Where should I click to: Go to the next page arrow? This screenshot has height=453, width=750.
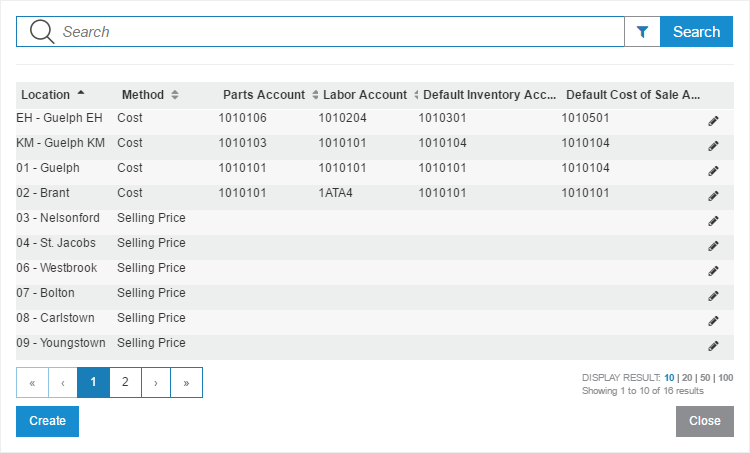(155, 382)
